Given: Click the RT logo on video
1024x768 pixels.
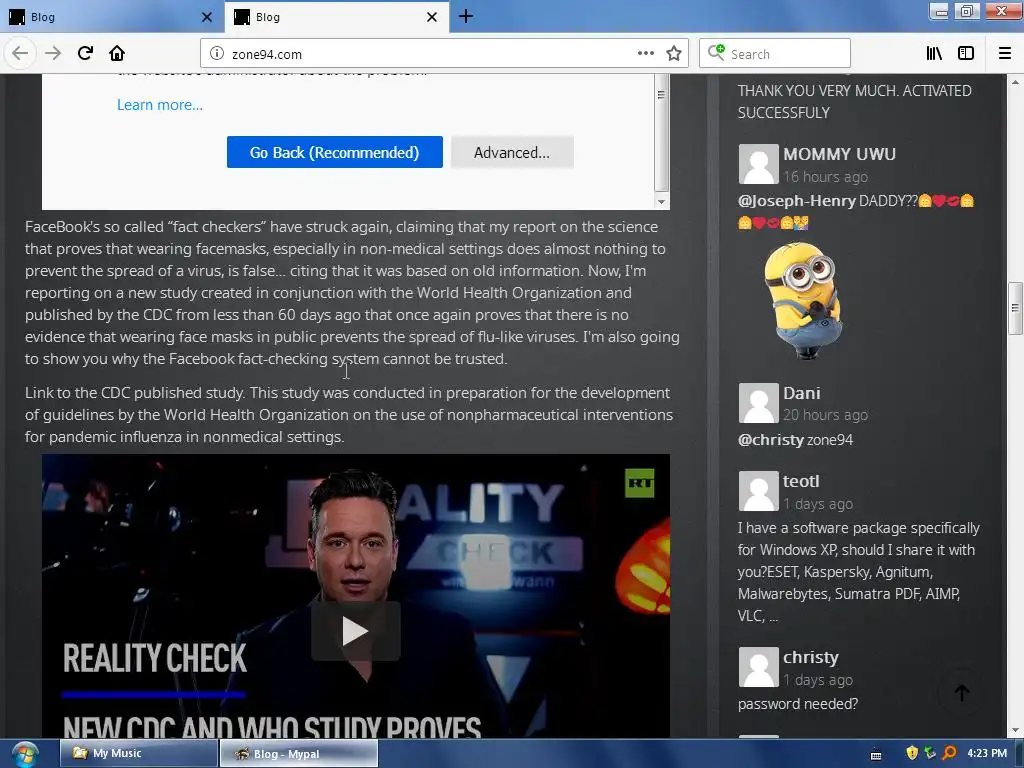Looking at the screenshot, I should (x=639, y=483).
